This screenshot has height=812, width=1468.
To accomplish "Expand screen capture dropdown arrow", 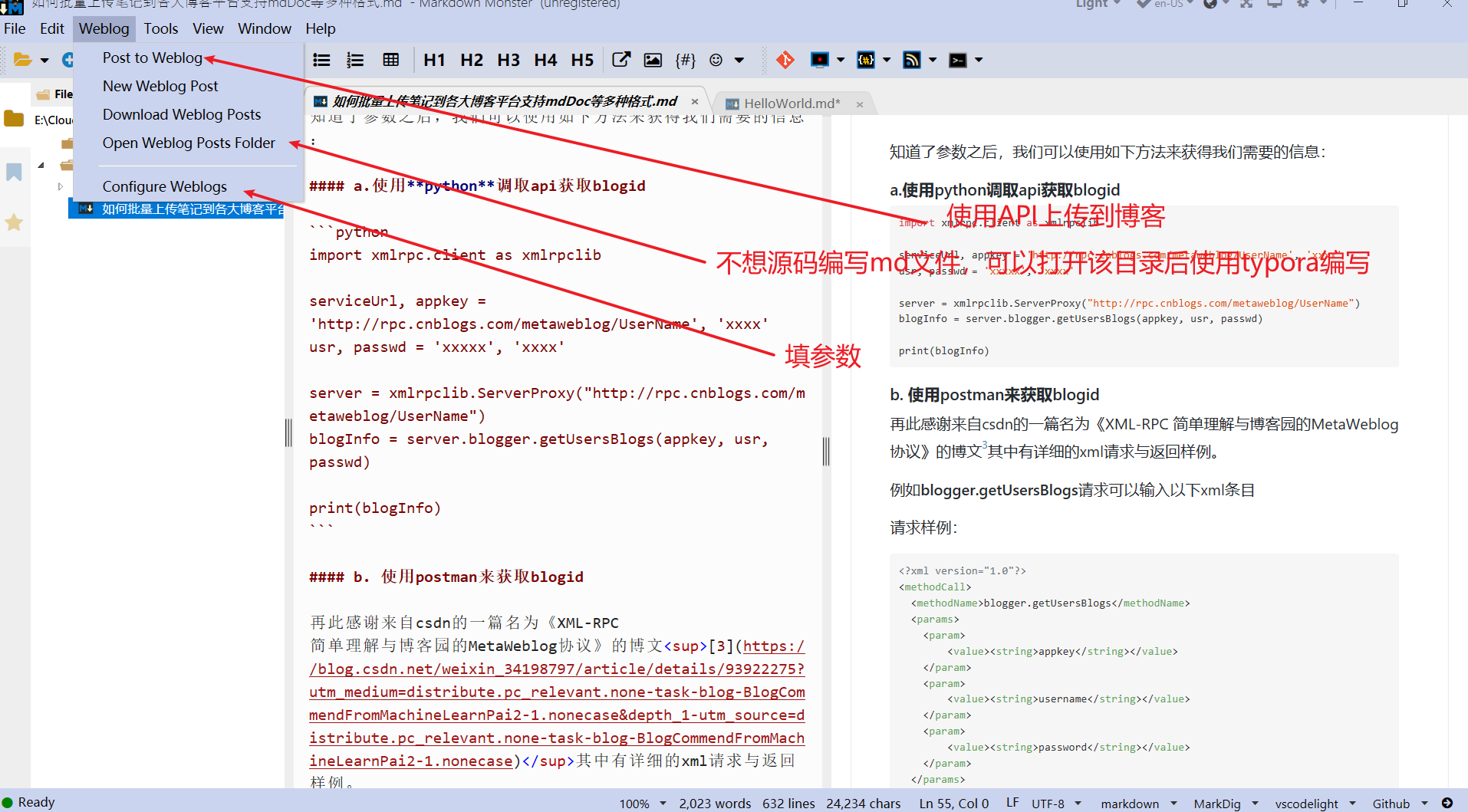I will 841,60.
